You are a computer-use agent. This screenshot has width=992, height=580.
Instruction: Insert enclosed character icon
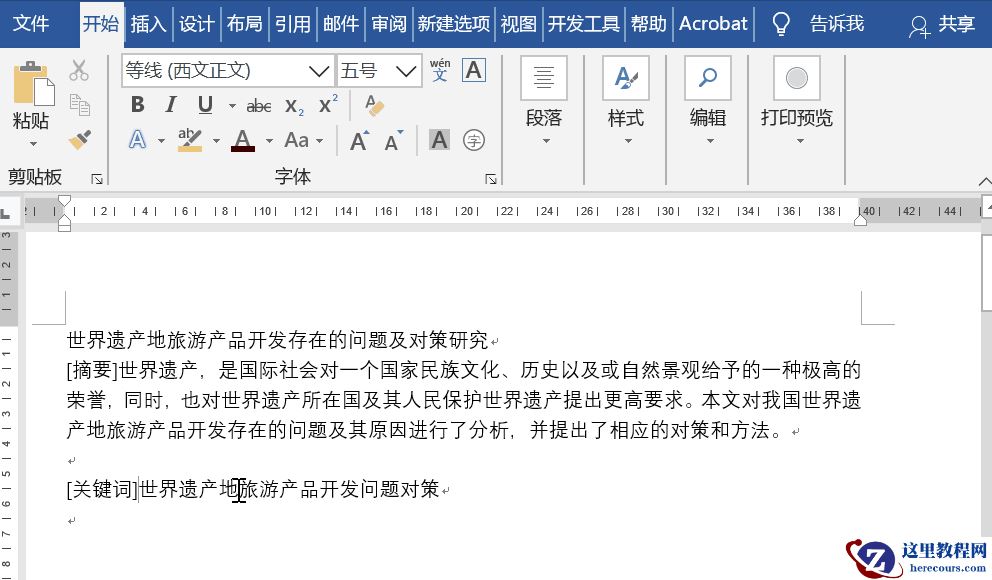coord(474,140)
